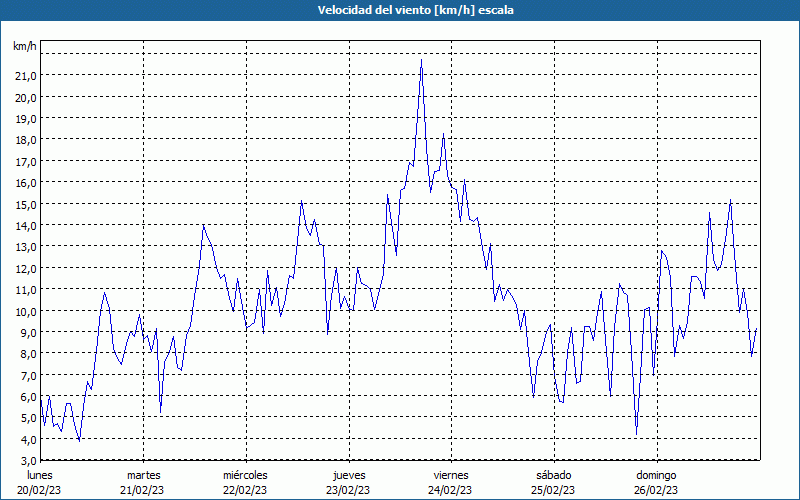Viewport: 800px width, 500px height.
Task: Click the date 20/02/23 on the axis
Action: point(39,490)
